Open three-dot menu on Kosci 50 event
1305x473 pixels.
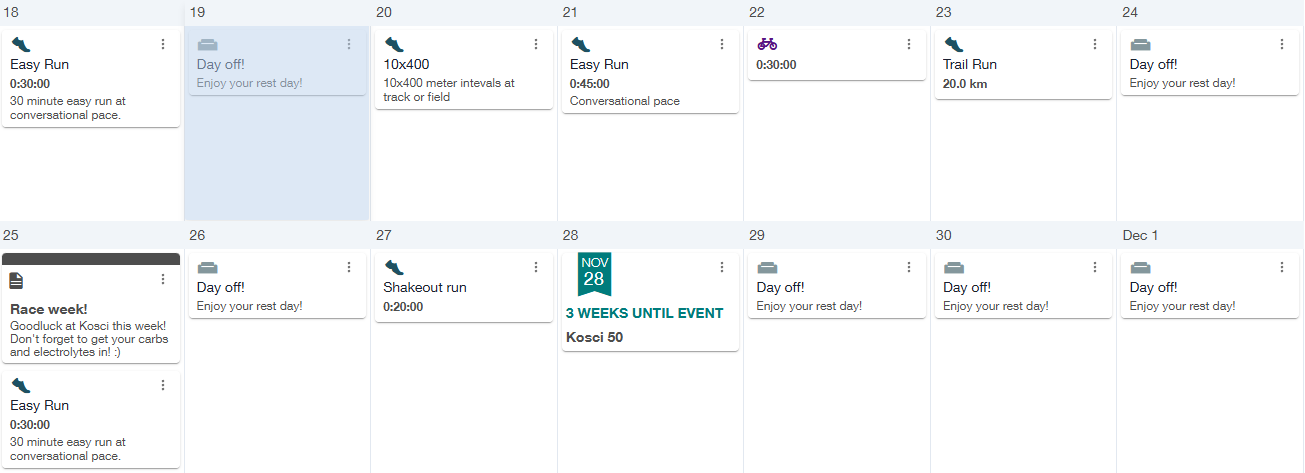(722, 267)
